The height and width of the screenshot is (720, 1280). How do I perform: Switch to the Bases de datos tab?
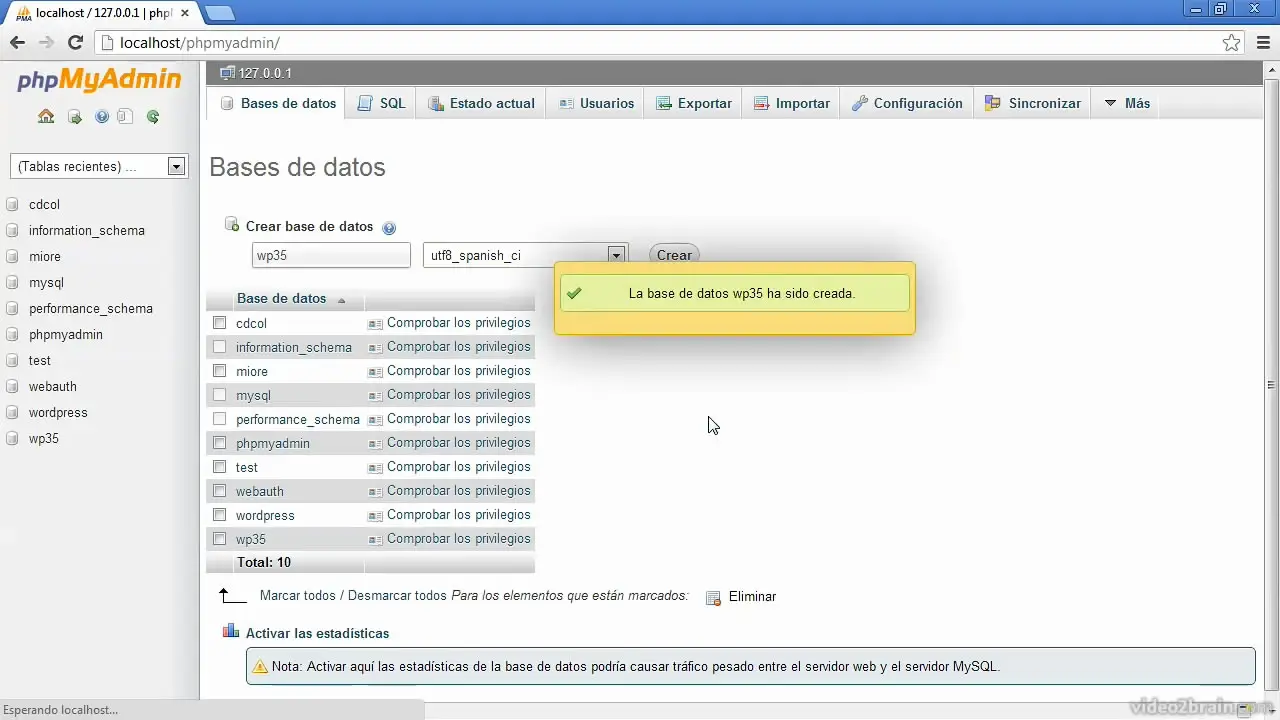click(277, 103)
